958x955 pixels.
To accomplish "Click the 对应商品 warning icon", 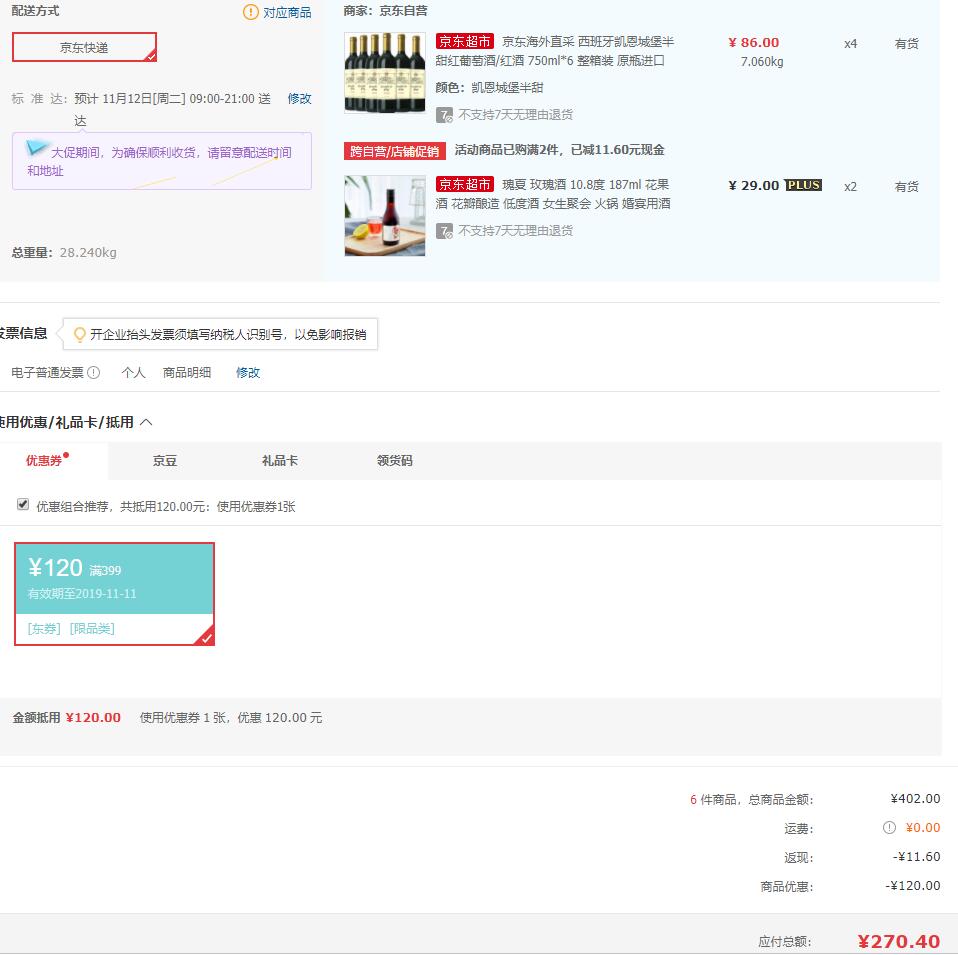I will 250,12.
